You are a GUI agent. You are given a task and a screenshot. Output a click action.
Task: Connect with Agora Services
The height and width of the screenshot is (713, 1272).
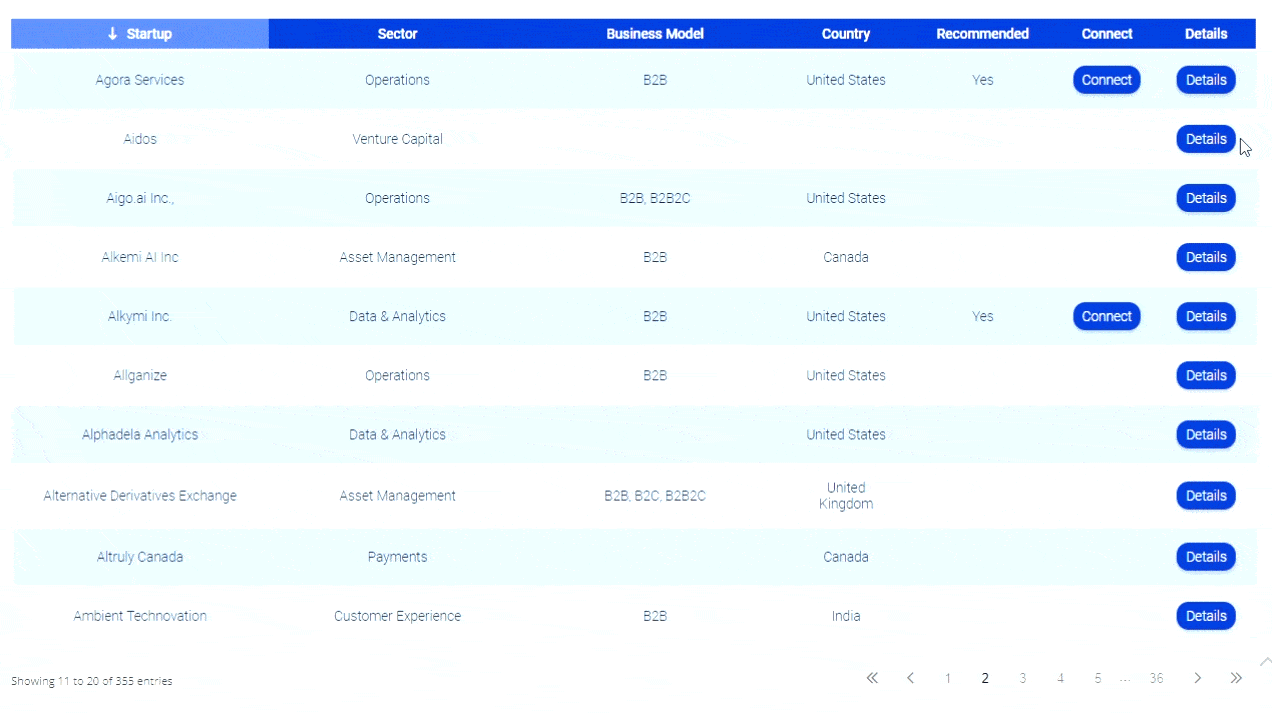pos(1106,80)
